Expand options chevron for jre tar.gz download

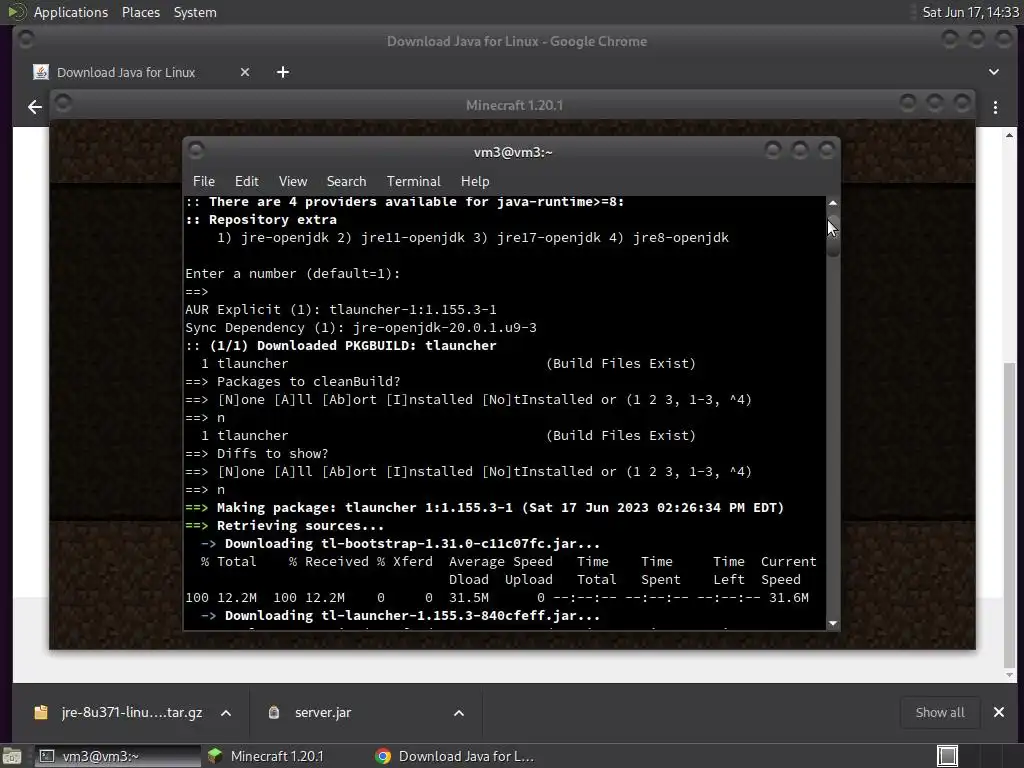[x=226, y=713]
